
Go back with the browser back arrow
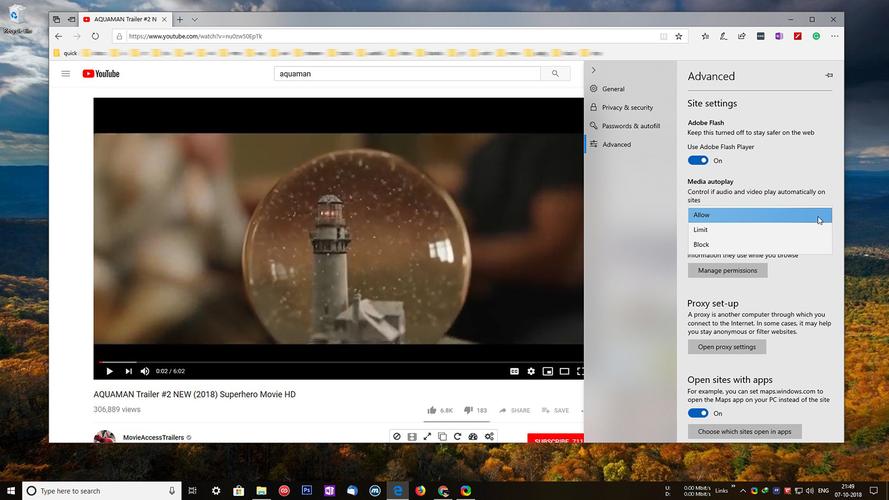(x=58, y=36)
